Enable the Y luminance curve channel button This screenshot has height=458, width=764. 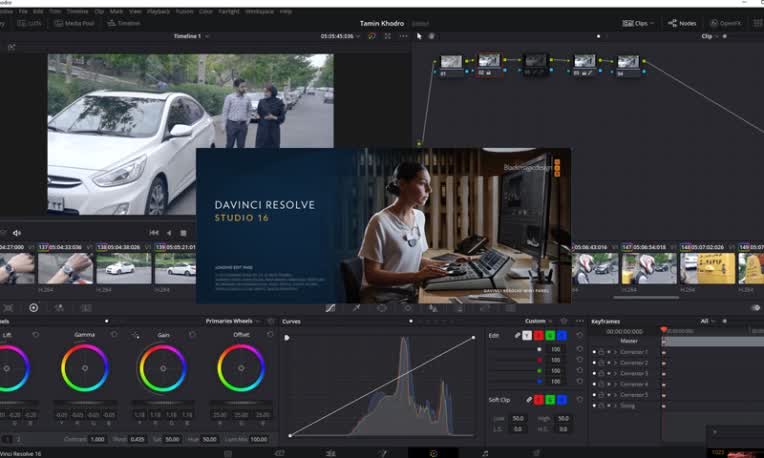527,335
